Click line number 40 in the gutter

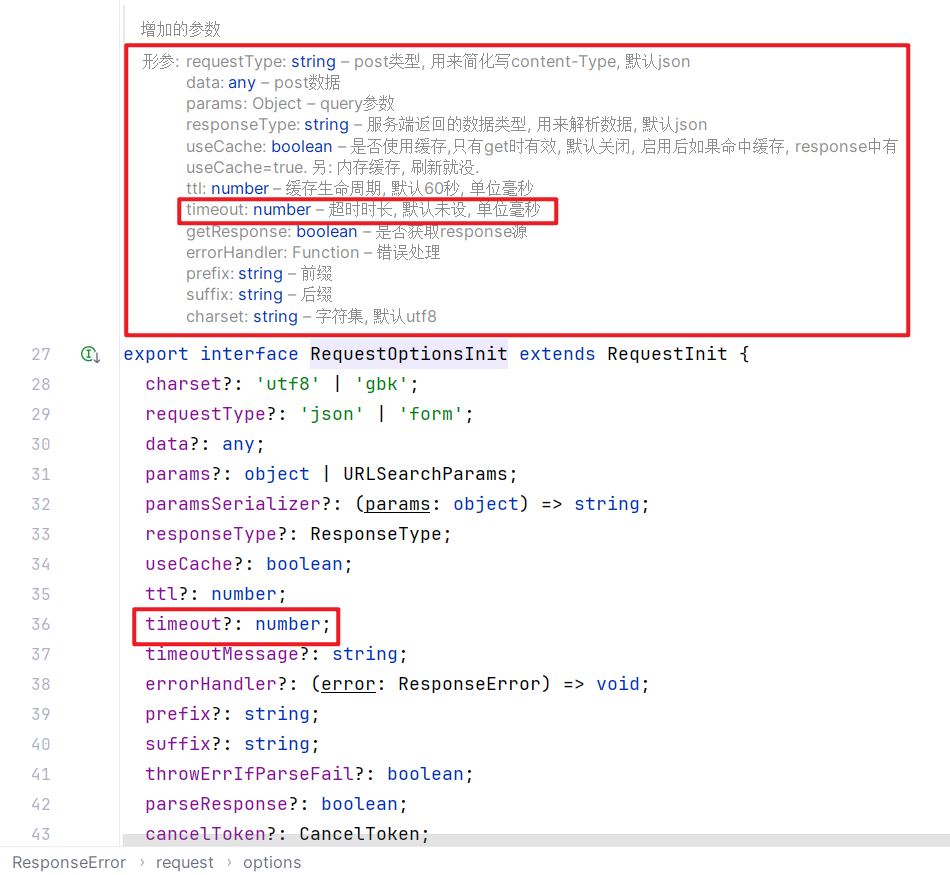pyautogui.click(x=40, y=744)
